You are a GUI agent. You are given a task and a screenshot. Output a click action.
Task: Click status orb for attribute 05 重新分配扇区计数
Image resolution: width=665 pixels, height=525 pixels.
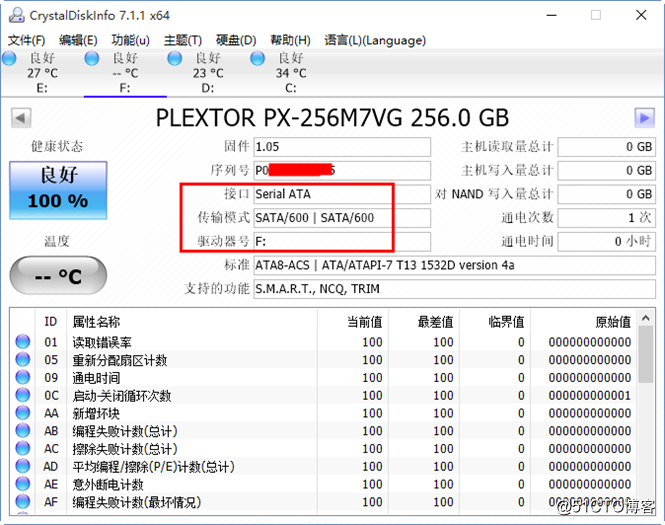(x=23, y=359)
